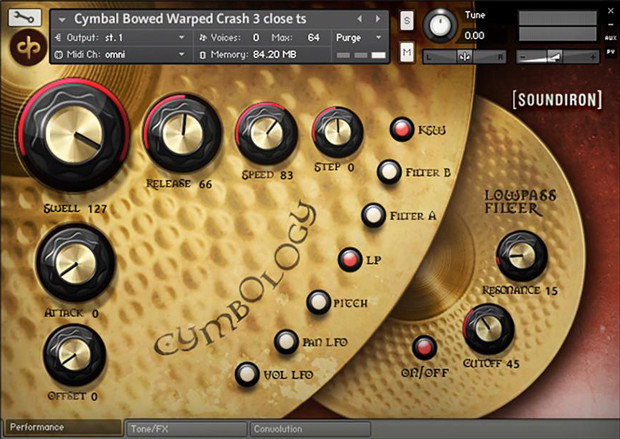Adjust the volume slider handle
620x439 pixels.
(x=554, y=57)
